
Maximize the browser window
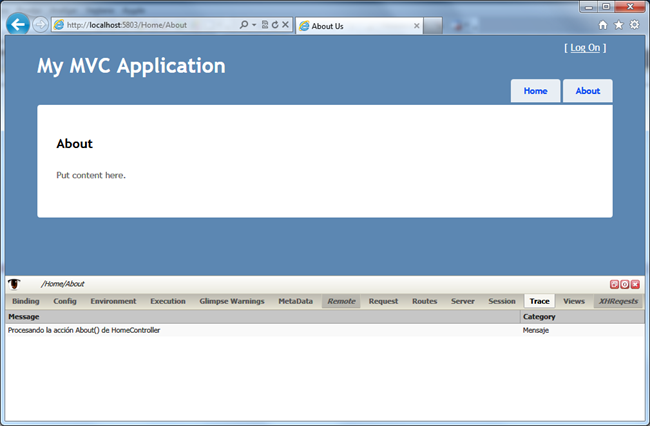pyautogui.click(x=606, y=7)
